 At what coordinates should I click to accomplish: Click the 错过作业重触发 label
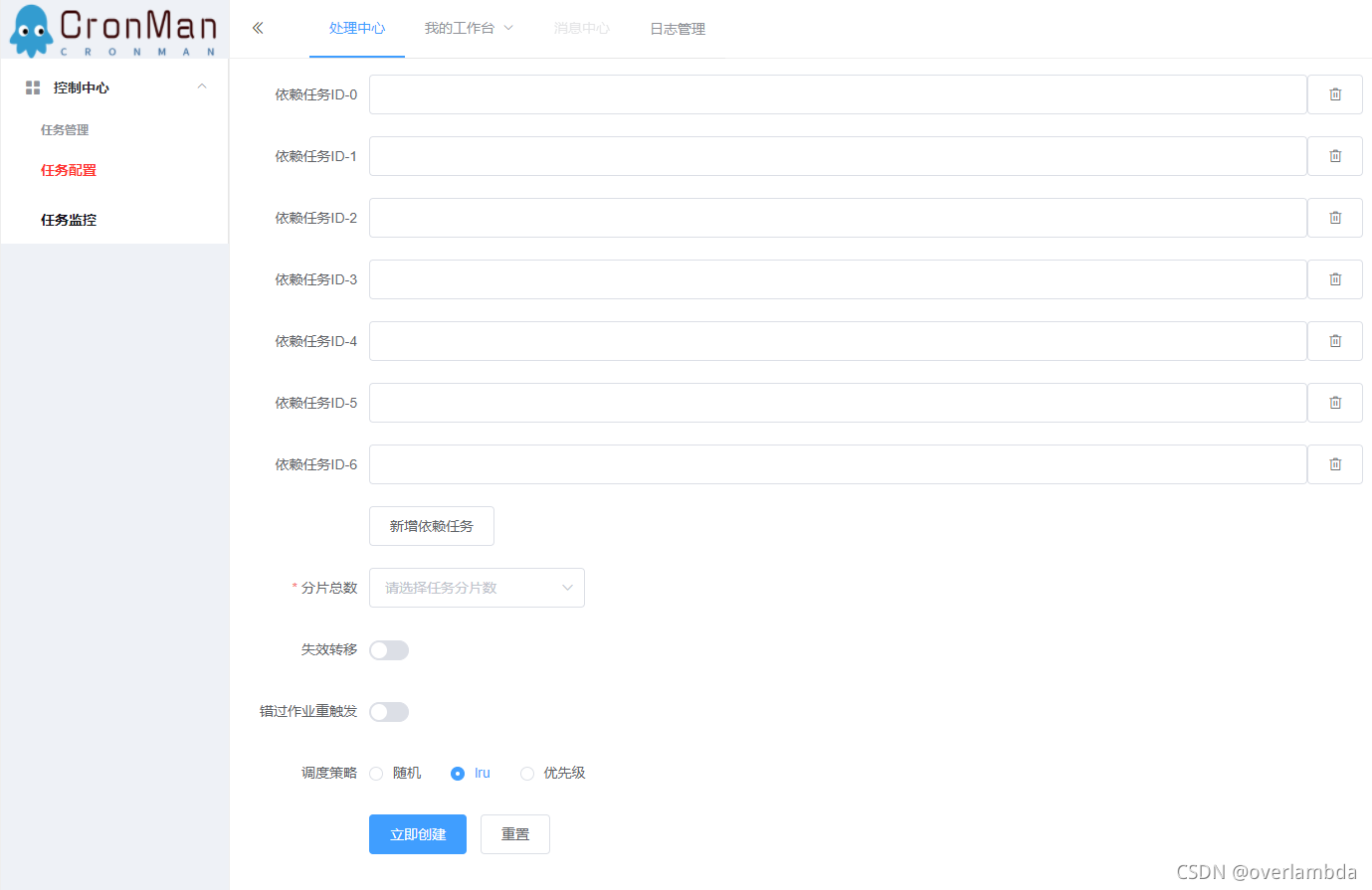(308, 711)
